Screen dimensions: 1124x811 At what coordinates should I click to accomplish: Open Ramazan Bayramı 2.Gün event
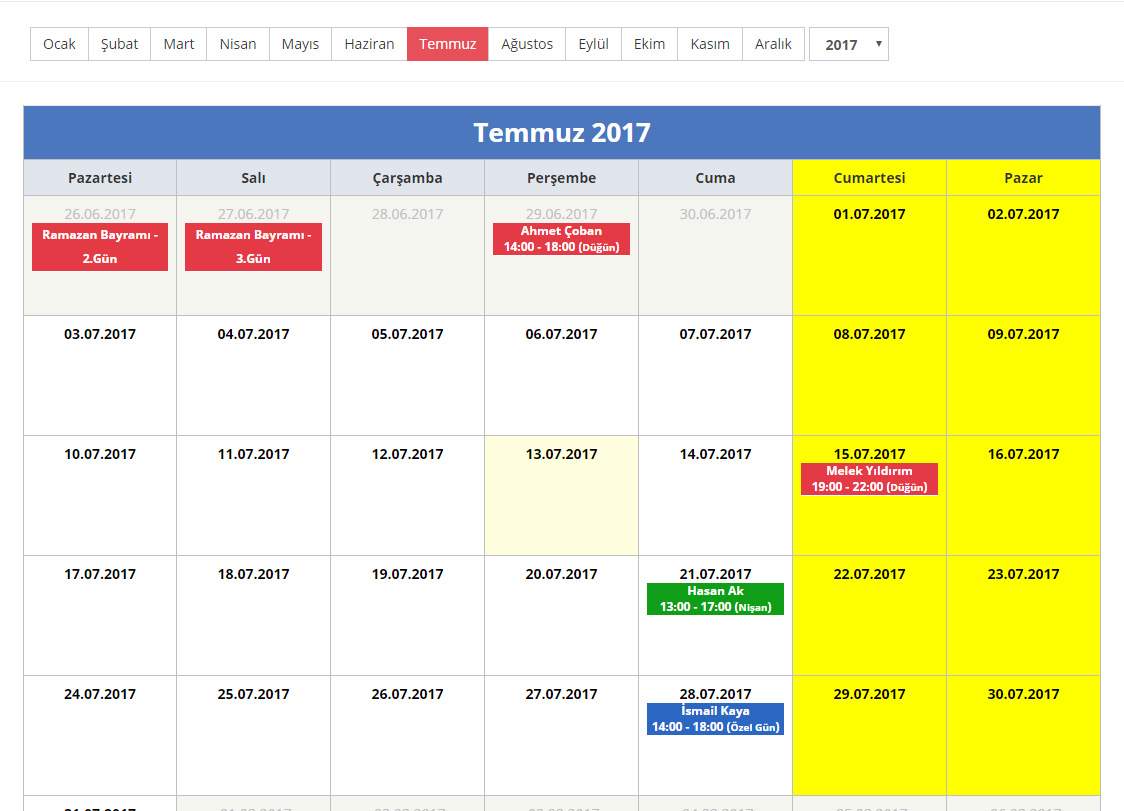tap(100, 247)
